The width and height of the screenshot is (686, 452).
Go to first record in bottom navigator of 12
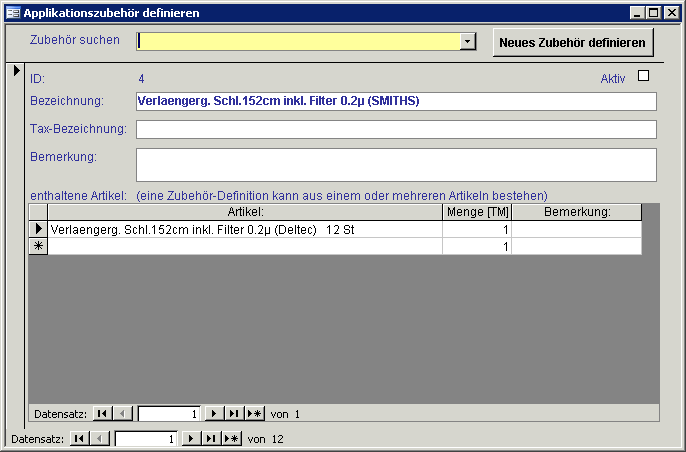[80, 438]
